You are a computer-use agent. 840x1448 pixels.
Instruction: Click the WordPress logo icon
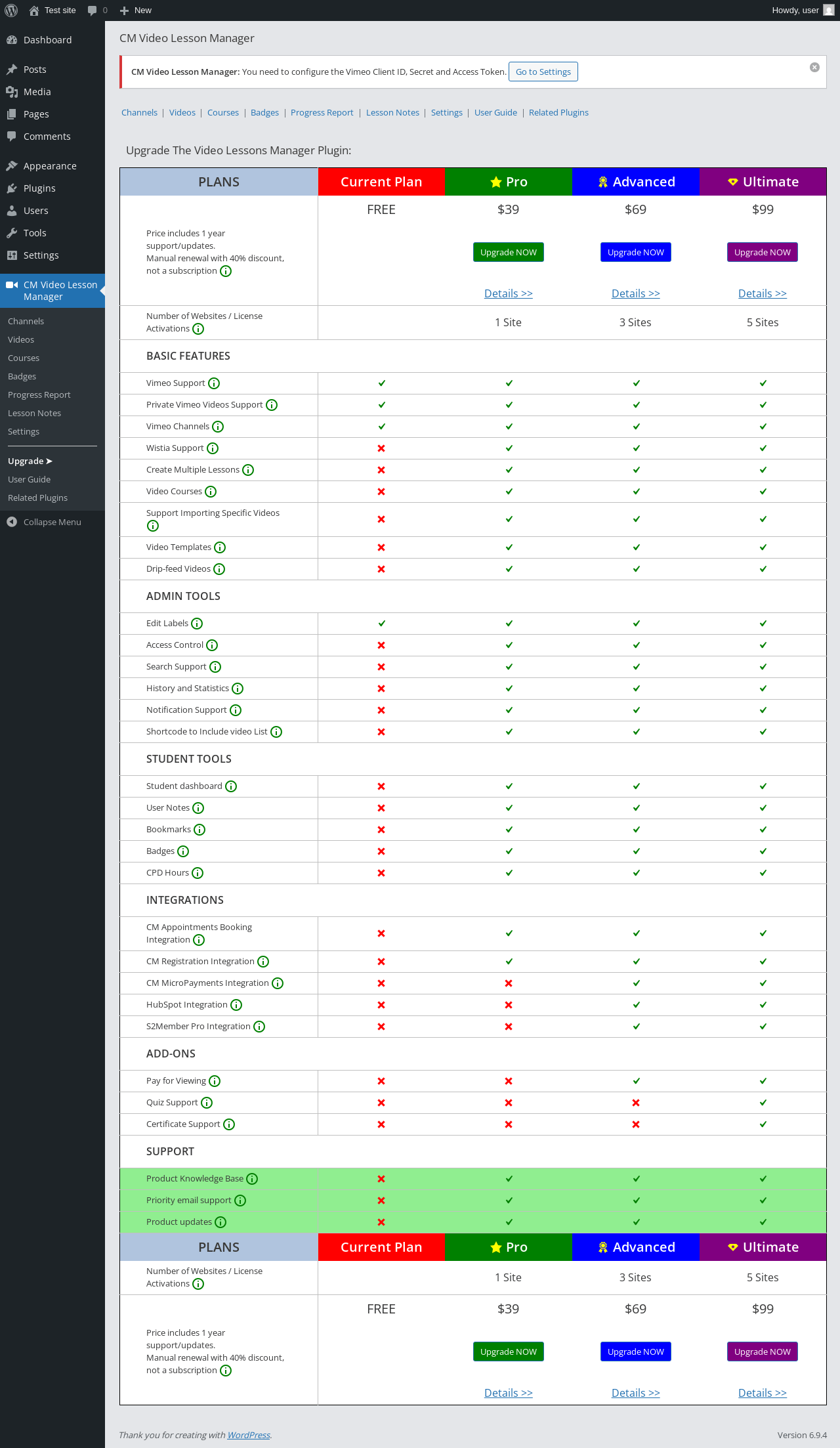coord(11,11)
